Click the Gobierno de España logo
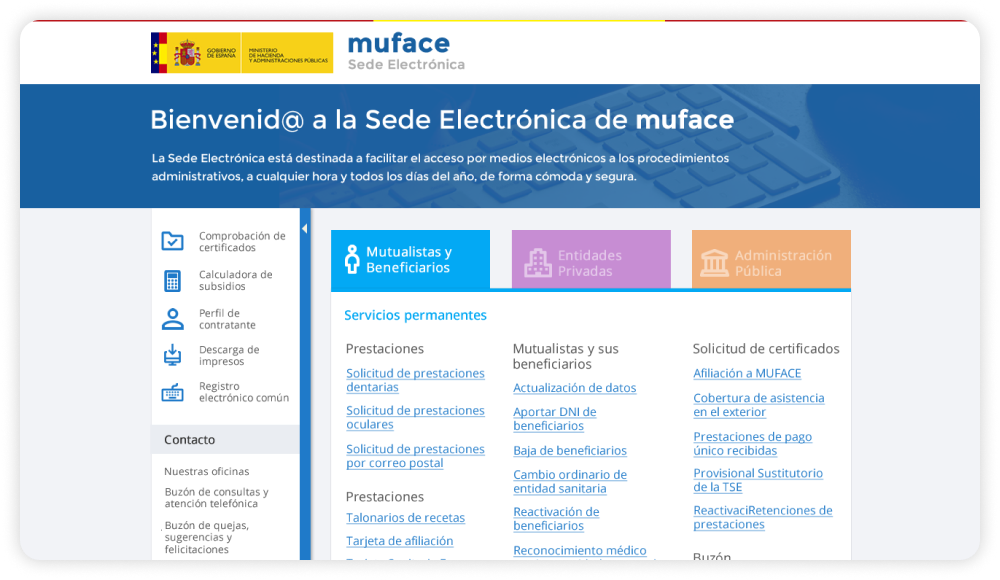1000x580 pixels. [x=242, y=52]
